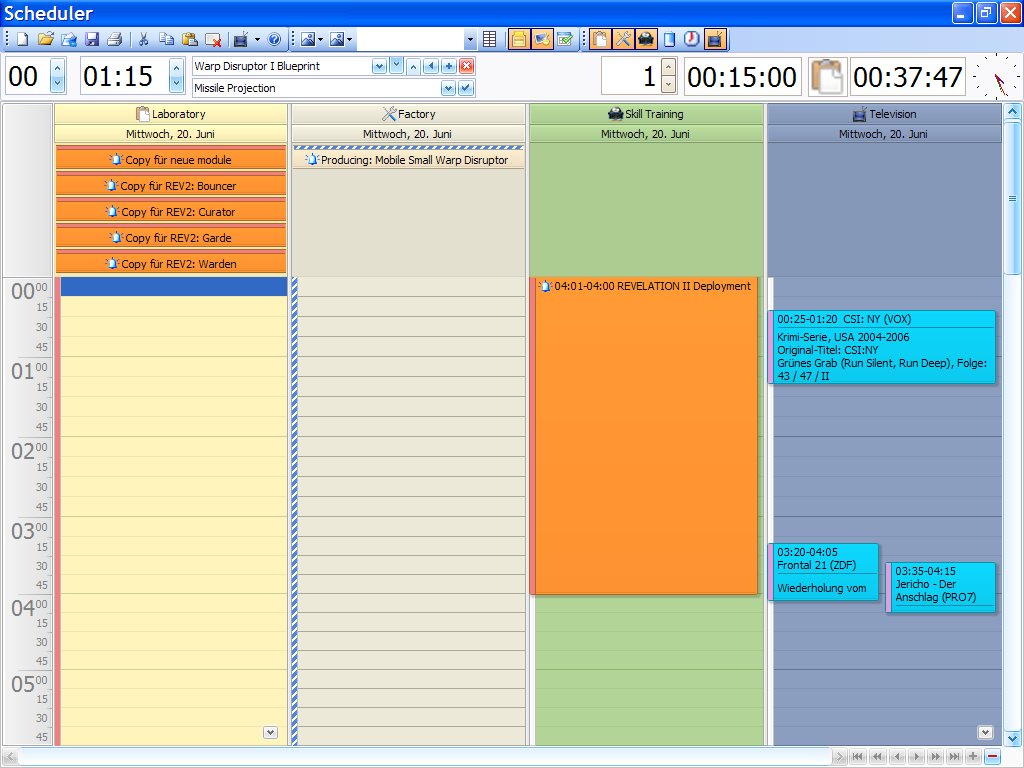The image size is (1024, 768).
Task: Select the Frontal 21 (ZDF) appointment
Action: (x=824, y=572)
